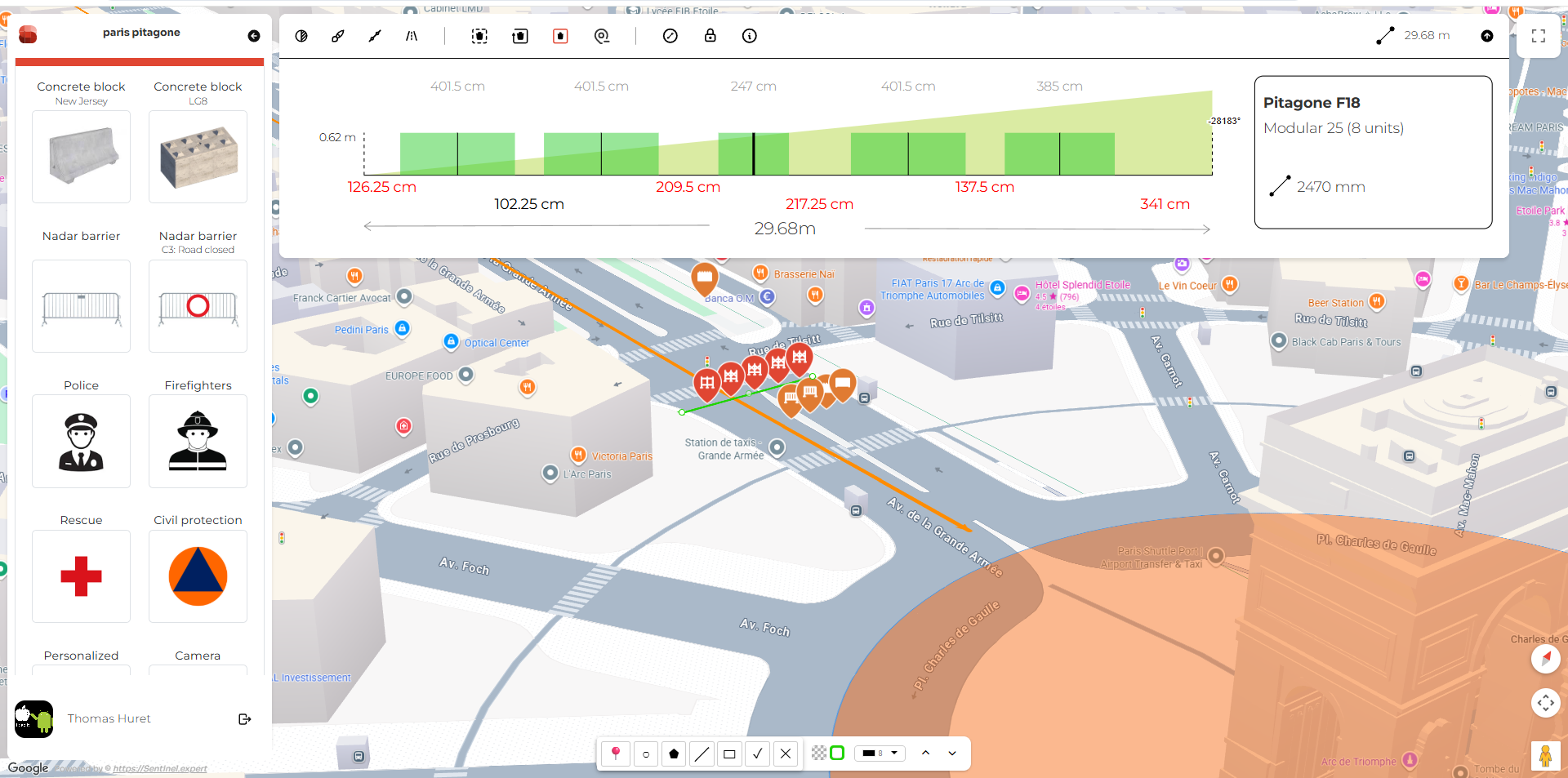Click the 126.25 cm gap measurement
Viewport: 1568px width, 778px height.
click(x=381, y=187)
